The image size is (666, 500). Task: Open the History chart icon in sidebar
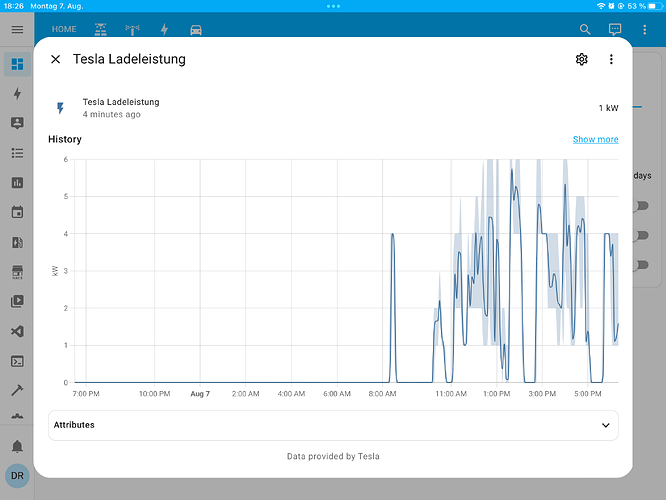click(17, 183)
